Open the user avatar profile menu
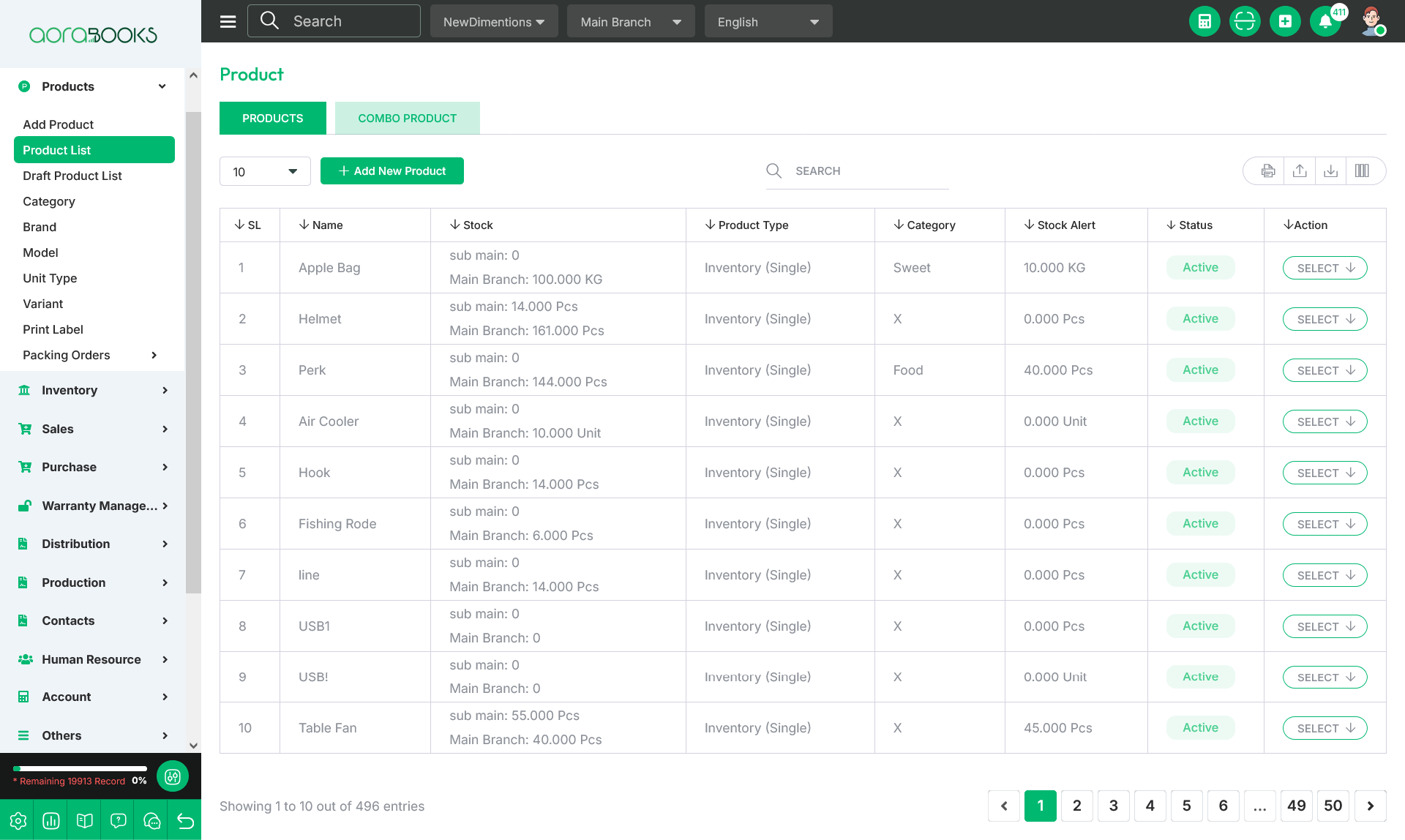Viewport: 1405px width, 840px height. pos(1372,21)
